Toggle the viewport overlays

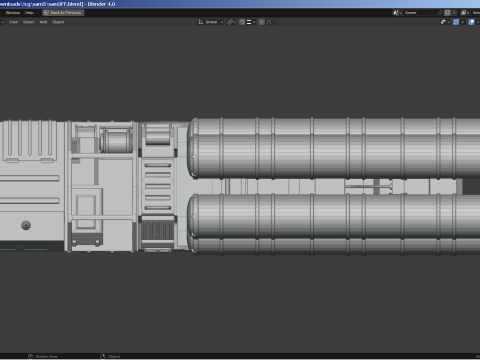(x=471, y=22)
